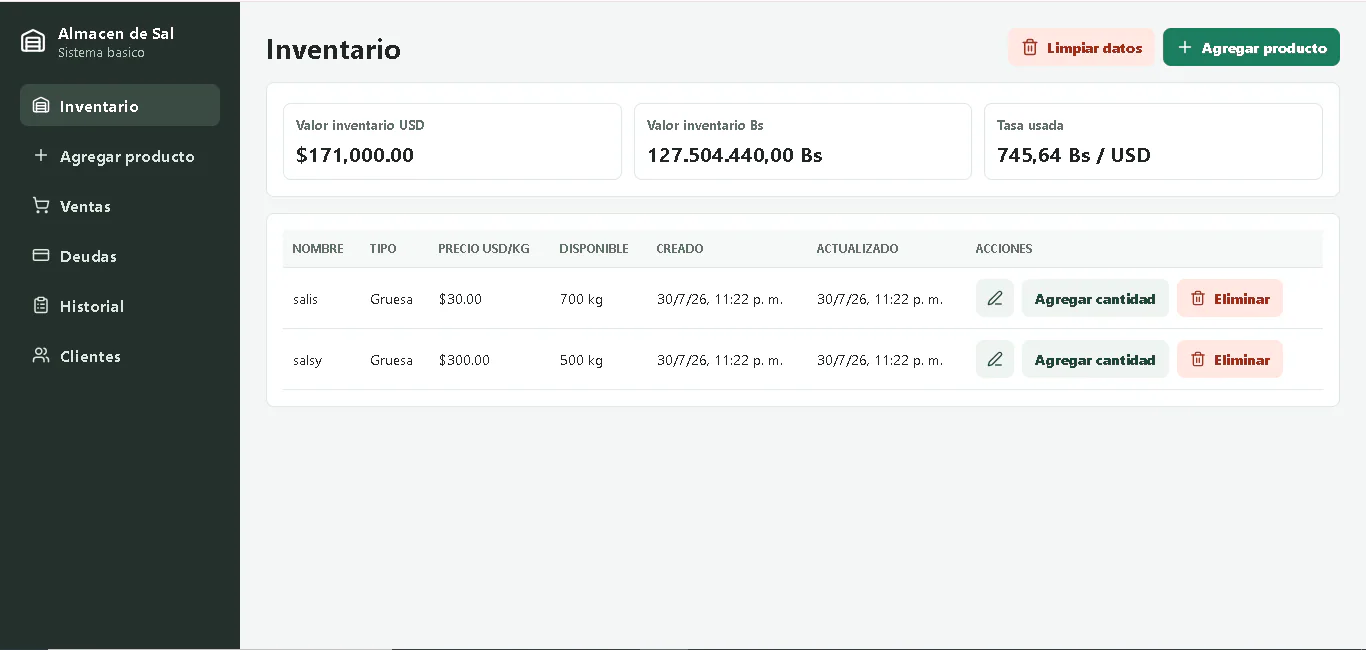Click the Limpiar datos button
1366x650 pixels.
[x=1081, y=47]
